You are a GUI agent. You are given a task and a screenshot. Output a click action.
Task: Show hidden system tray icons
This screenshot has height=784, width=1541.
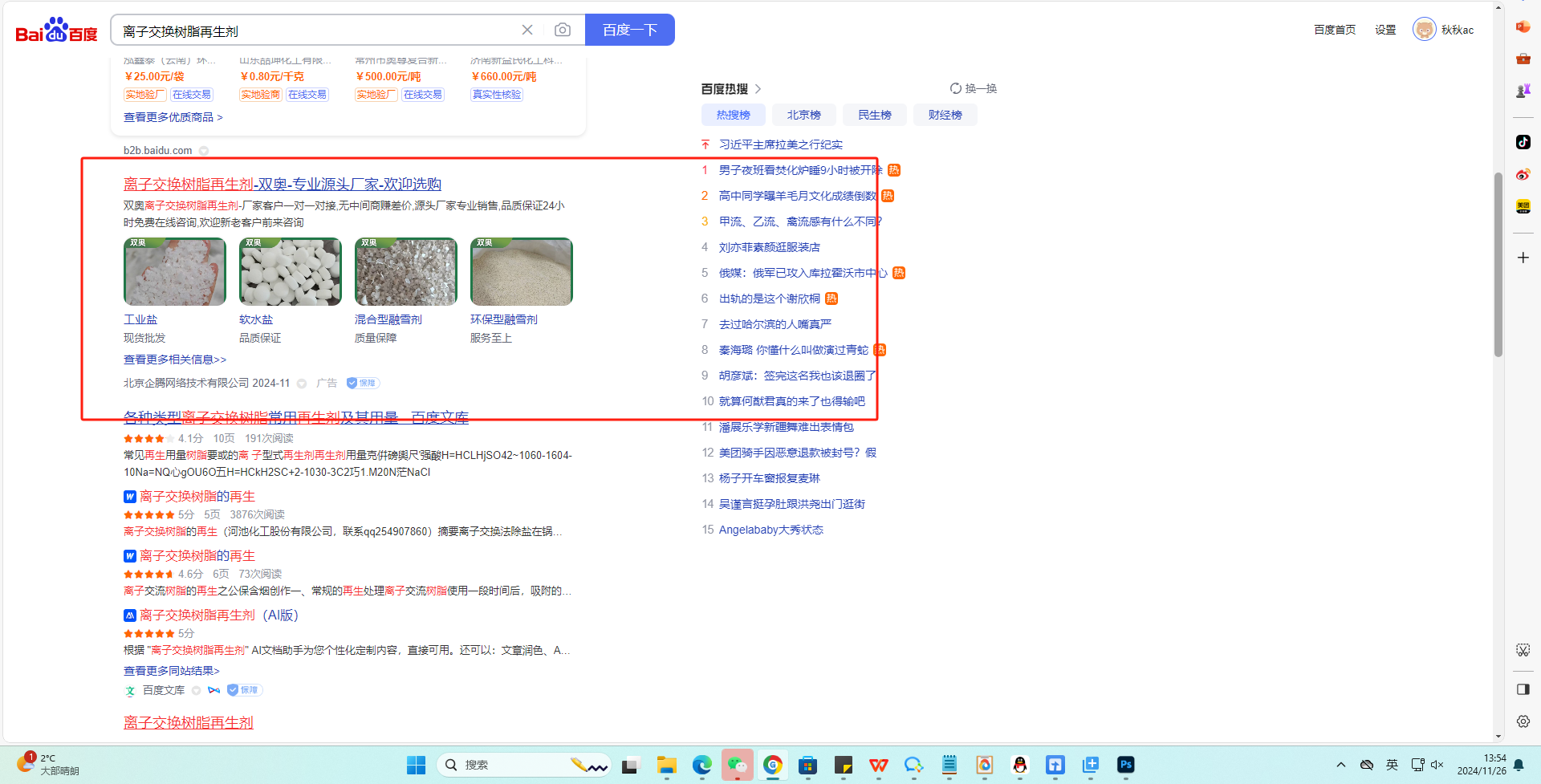click(1340, 765)
